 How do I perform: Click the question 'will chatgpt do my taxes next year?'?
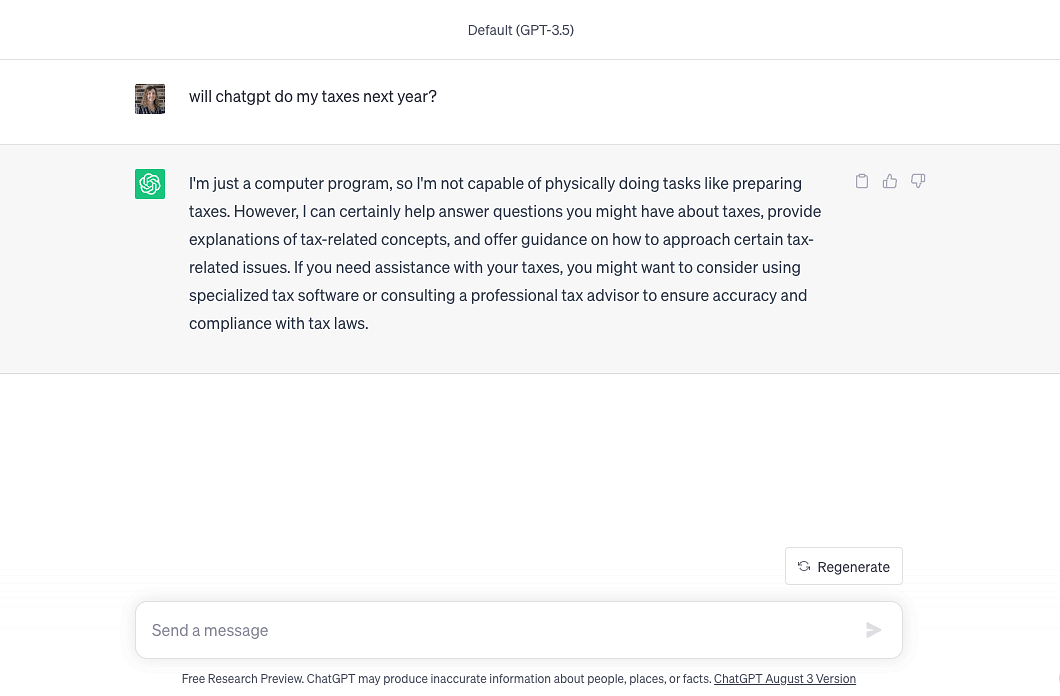point(313,97)
